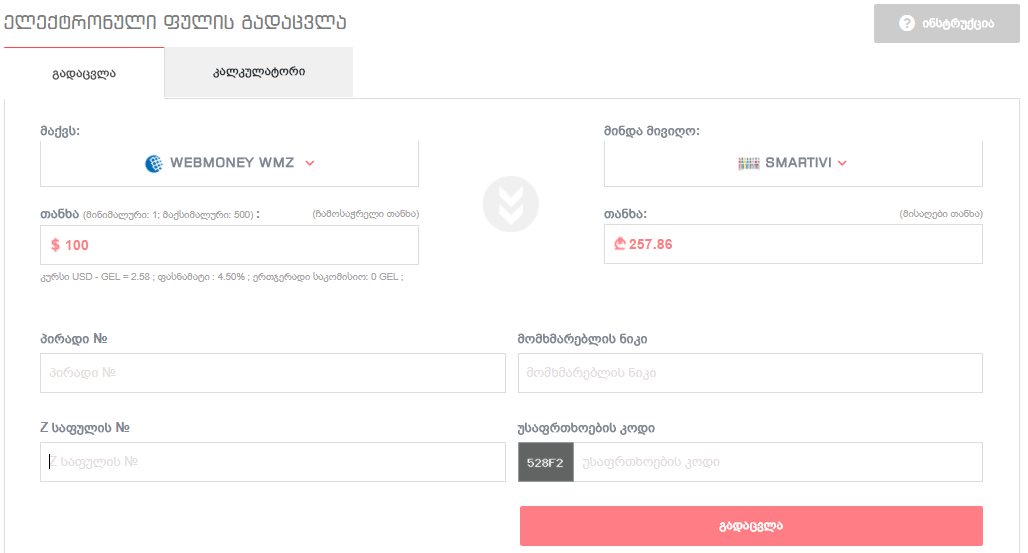Click the red გადაცვლა submit button
Screen dimensions: 1028x553
tap(751, 526)
